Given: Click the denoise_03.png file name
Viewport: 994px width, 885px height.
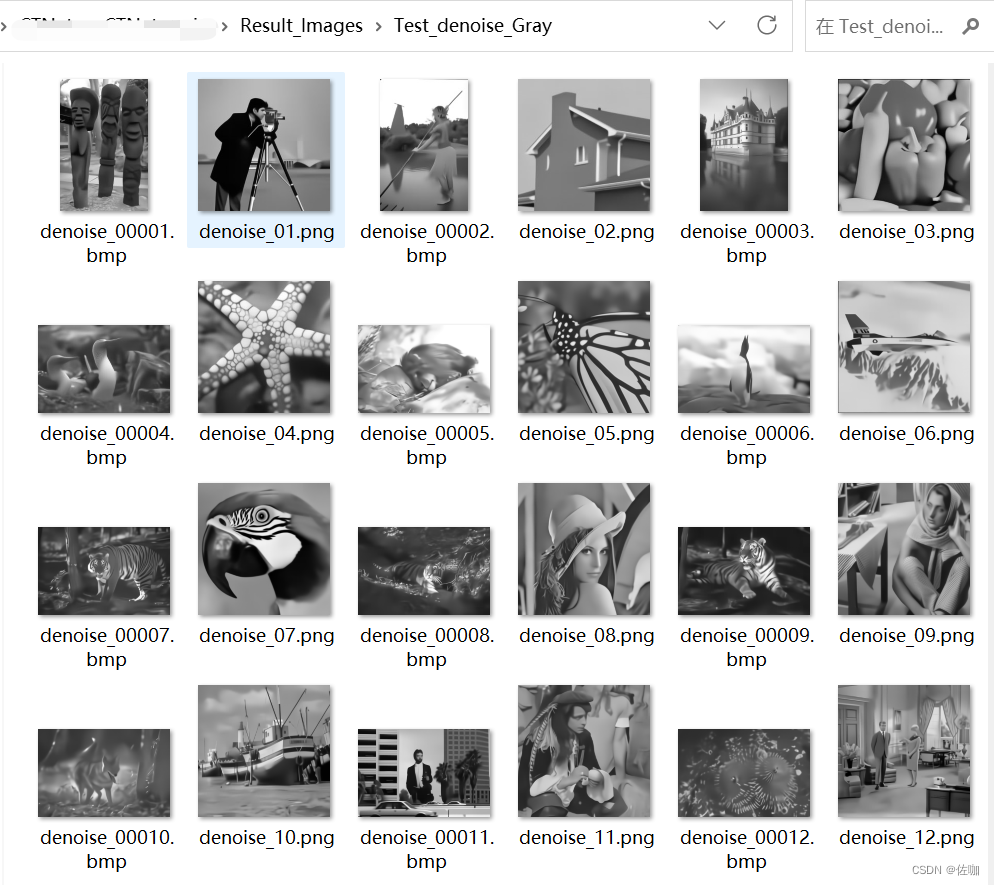Looking at the screenshot, I should (x=907, y=232).
